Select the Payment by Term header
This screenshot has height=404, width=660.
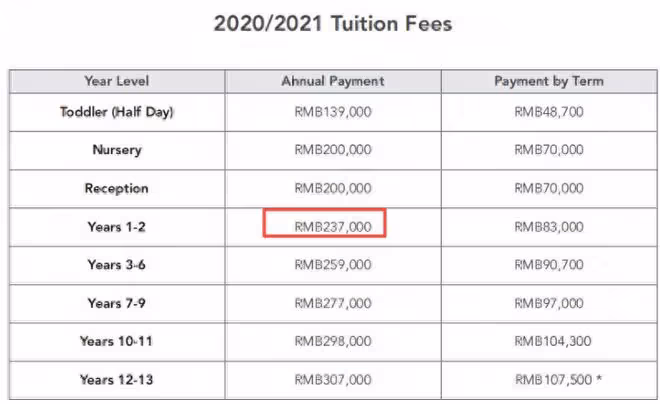click(549, 81)
